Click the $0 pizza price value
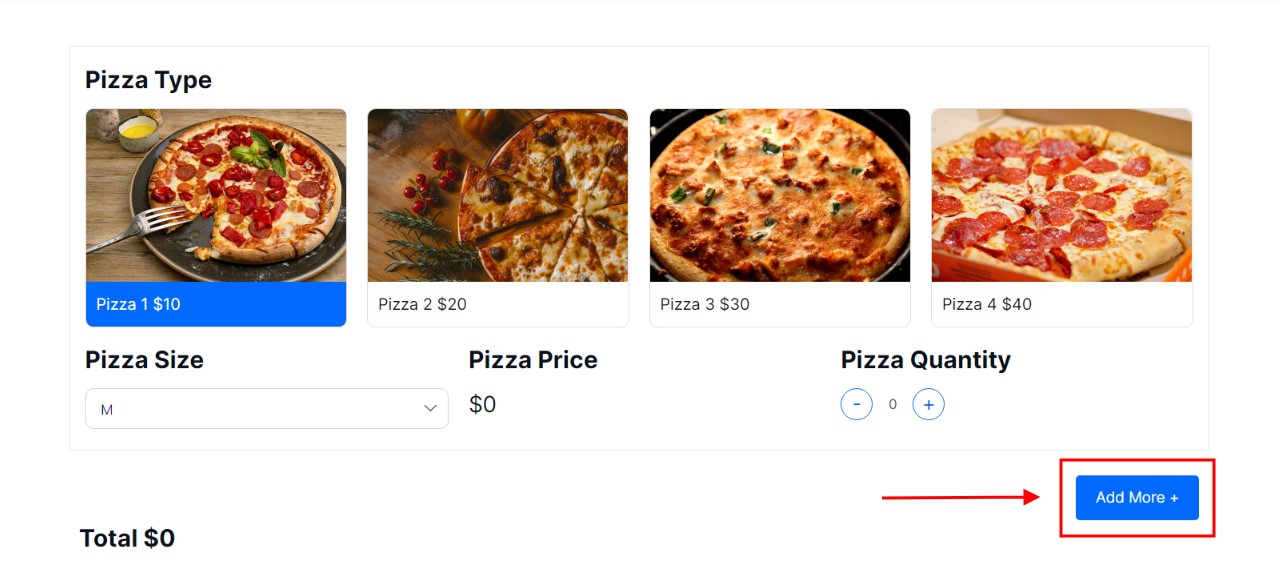This screenshot has width=1280, height=576. tap(483, 404)
